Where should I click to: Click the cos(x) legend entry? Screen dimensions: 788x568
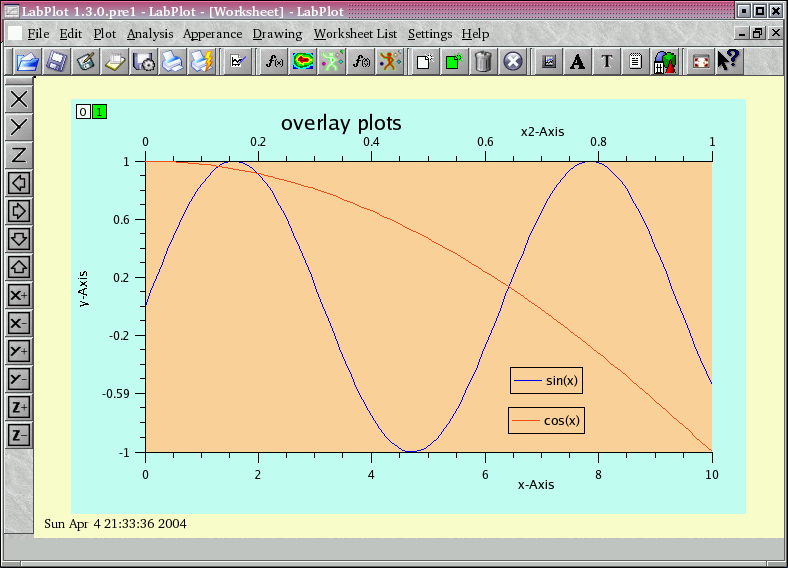(x=546, y=421)
